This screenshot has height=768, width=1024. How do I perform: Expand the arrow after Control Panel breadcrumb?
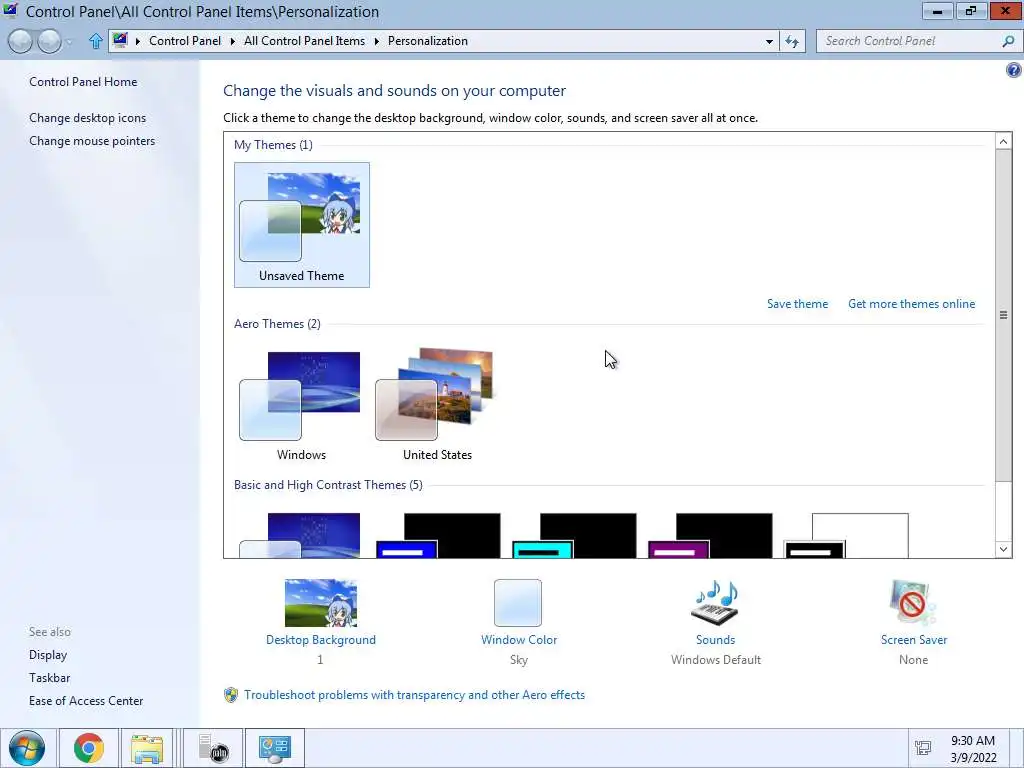click(232, 41)
